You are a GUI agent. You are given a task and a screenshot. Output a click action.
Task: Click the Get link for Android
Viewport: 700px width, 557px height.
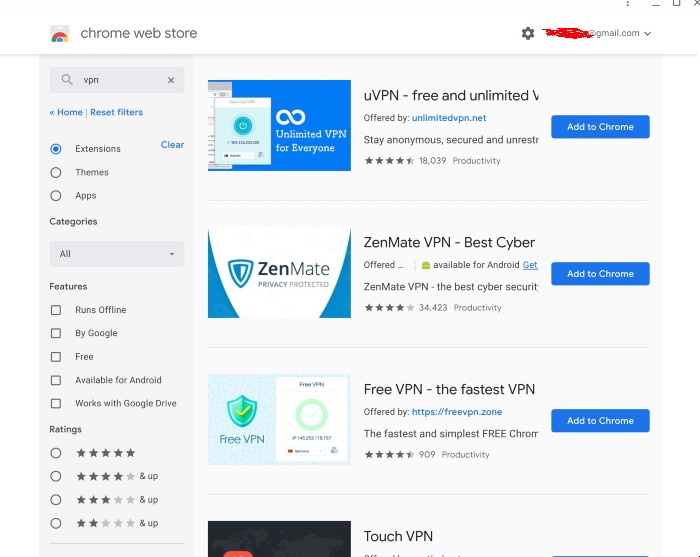530,265
